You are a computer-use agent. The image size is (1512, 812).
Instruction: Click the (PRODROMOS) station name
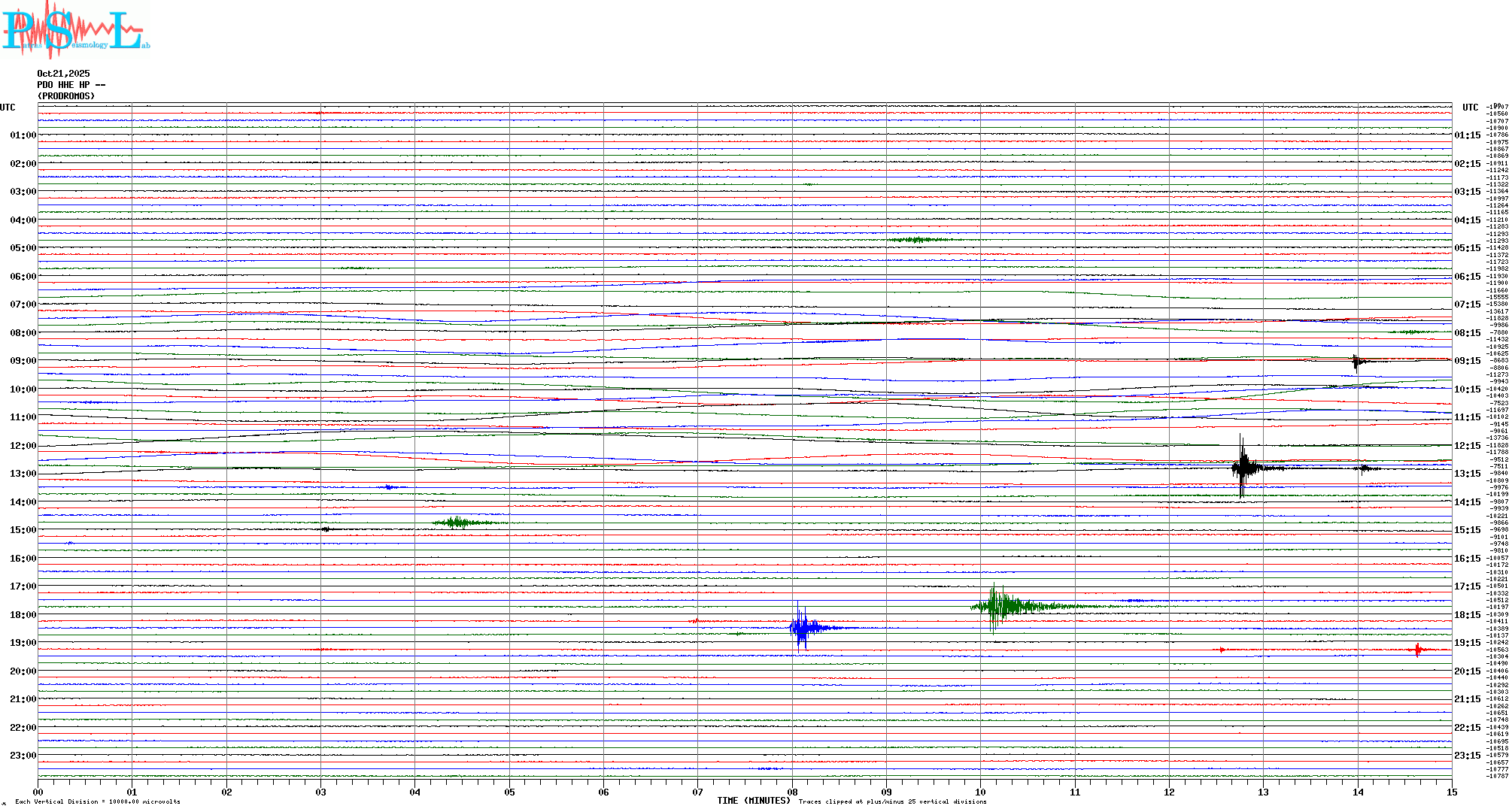[66, 96]
